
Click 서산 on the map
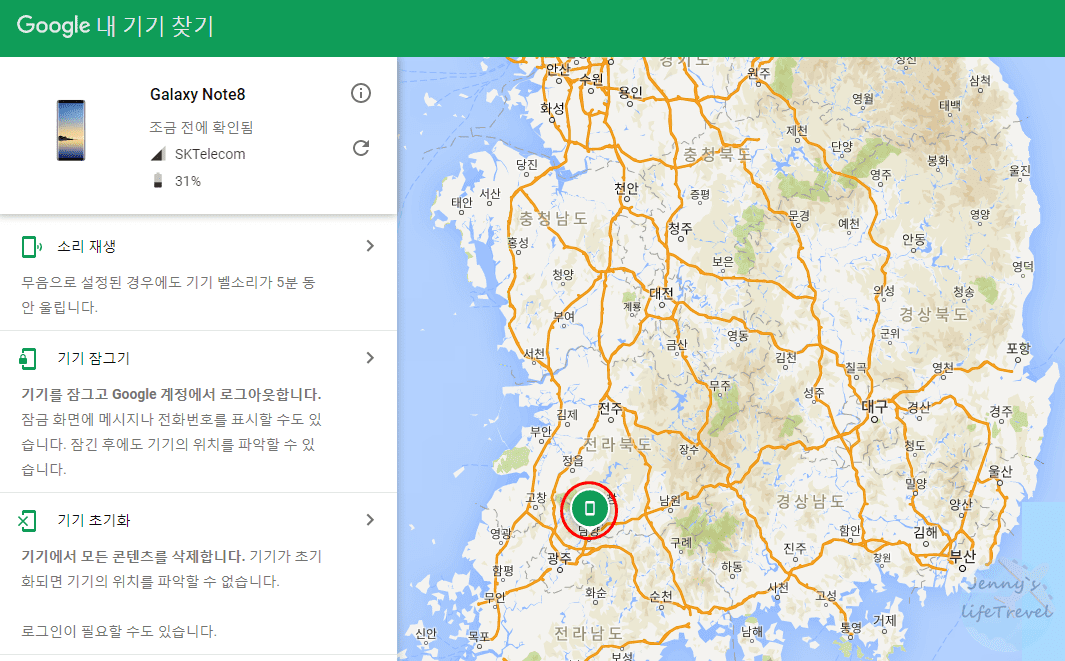(490, 194)
